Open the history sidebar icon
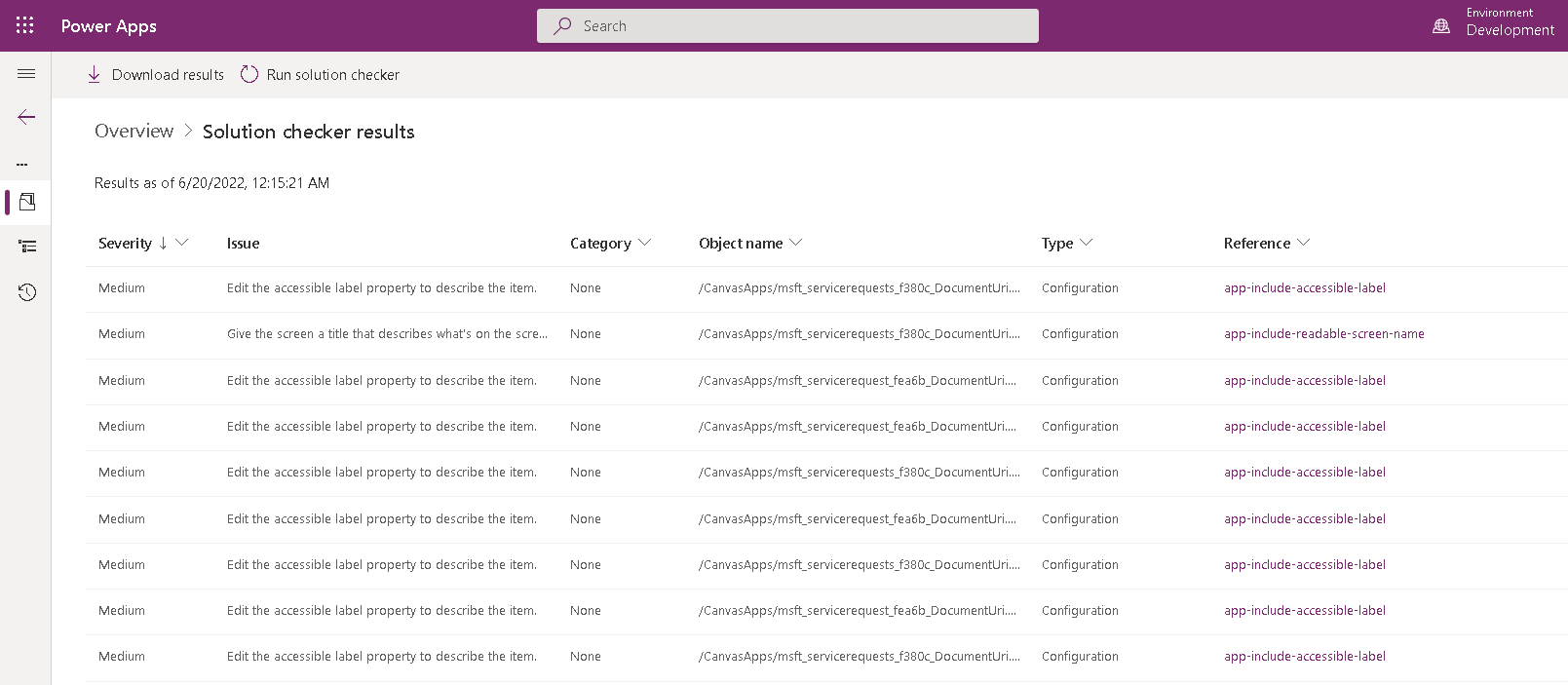 click(x=27, y=292)
